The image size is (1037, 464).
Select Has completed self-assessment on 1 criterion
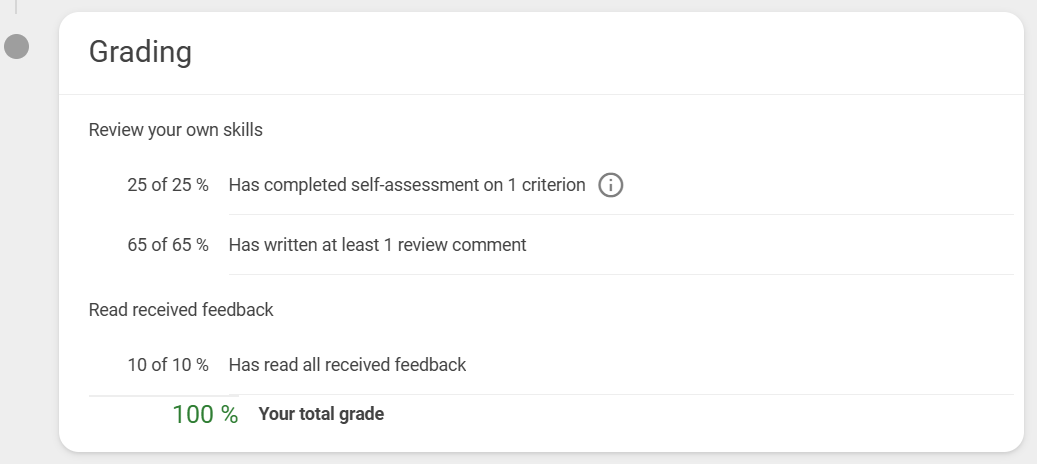(407, 185)
